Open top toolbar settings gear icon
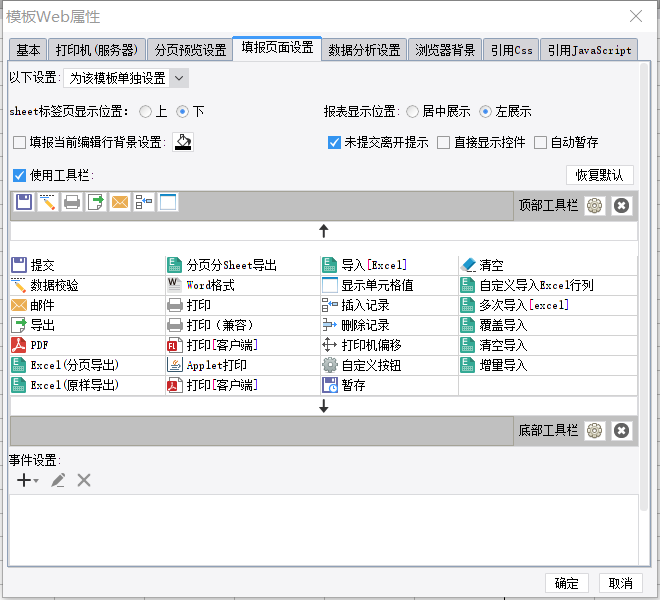This screenshot has width=660, height=600. tap(594, 206)
